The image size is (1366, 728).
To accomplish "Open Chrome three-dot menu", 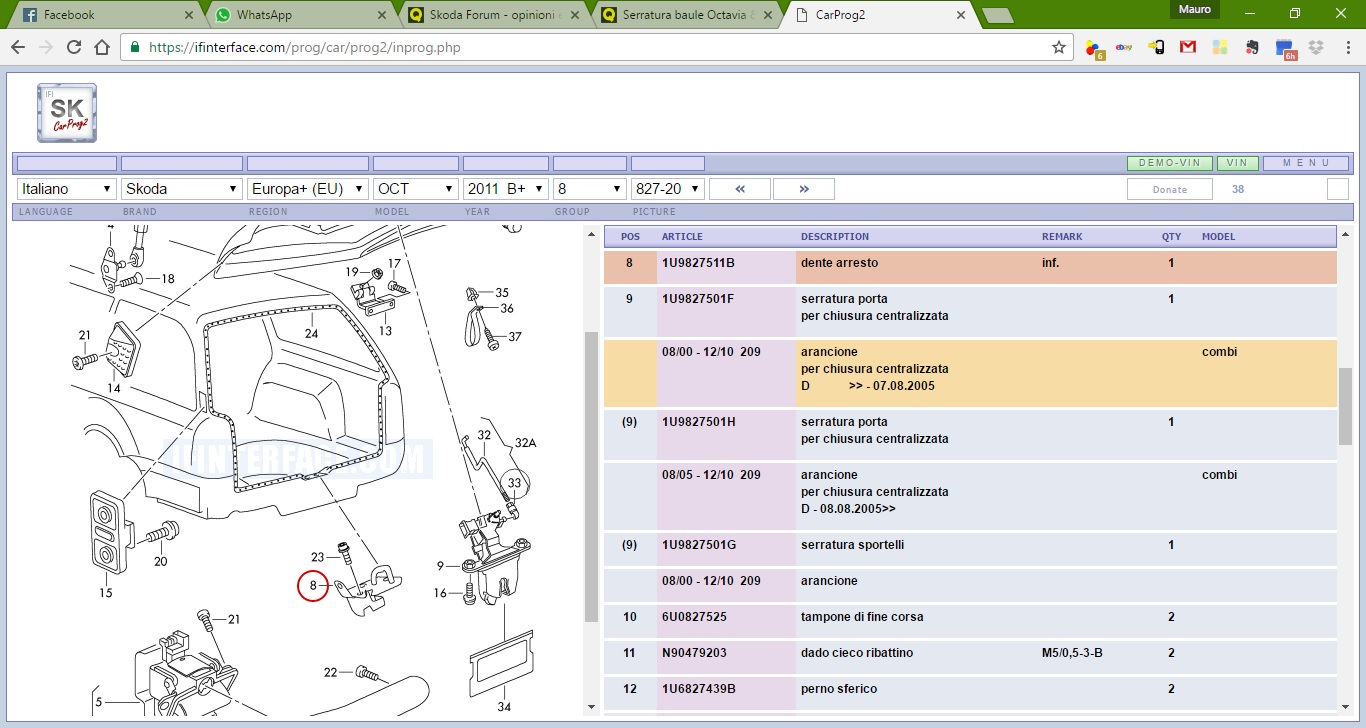I will [x=1346, y=47].
